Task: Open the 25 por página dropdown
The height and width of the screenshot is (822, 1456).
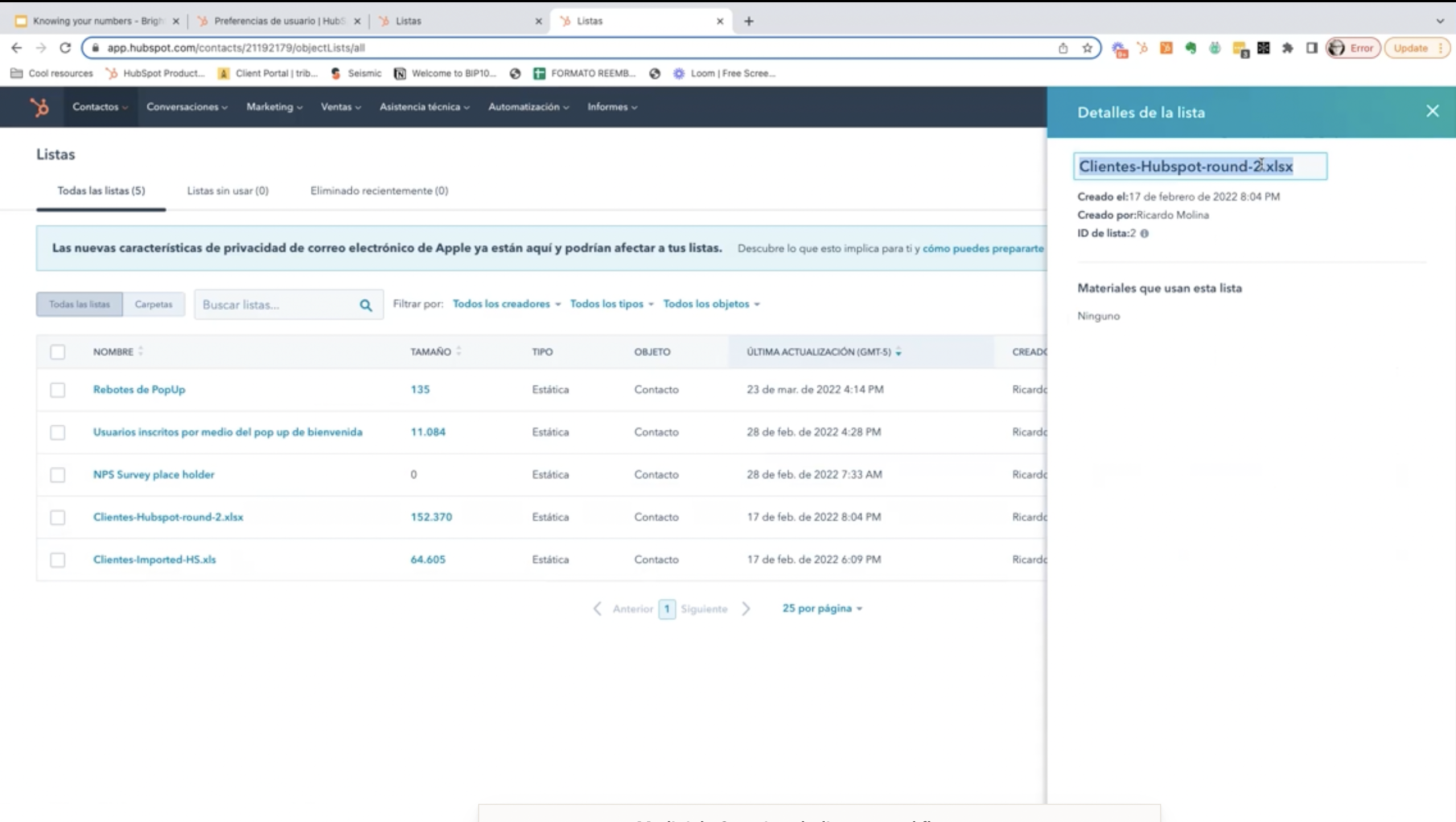Action: pos(821,609)
